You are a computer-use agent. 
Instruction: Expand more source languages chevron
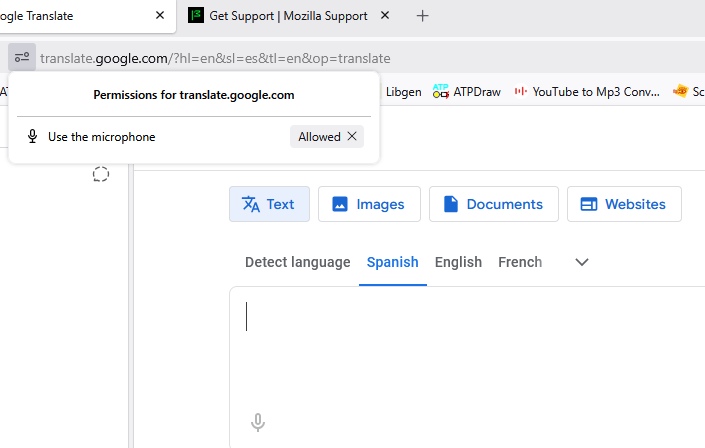coord(582,262)
